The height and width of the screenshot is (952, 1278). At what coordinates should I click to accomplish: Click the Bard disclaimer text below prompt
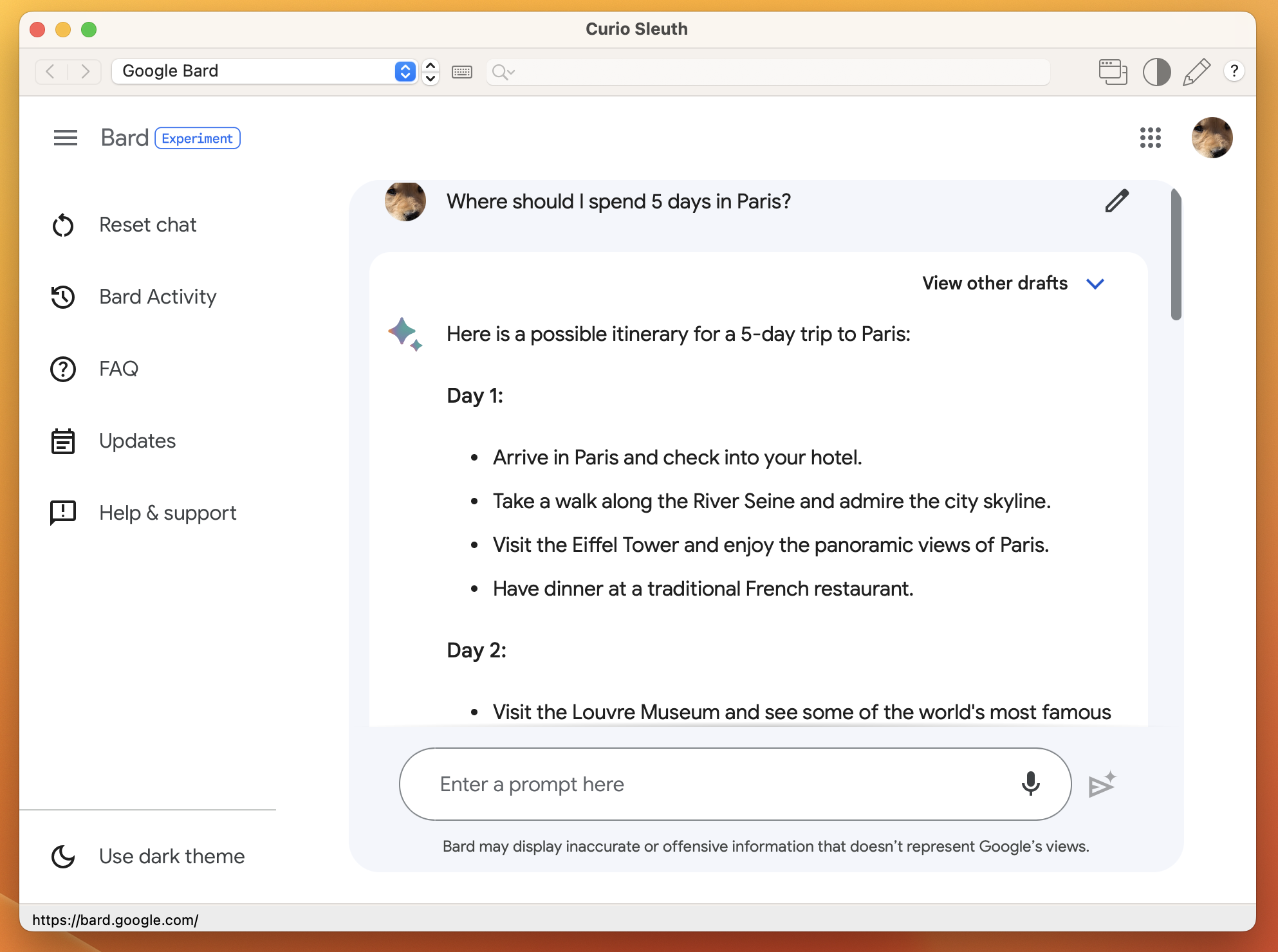766,847
